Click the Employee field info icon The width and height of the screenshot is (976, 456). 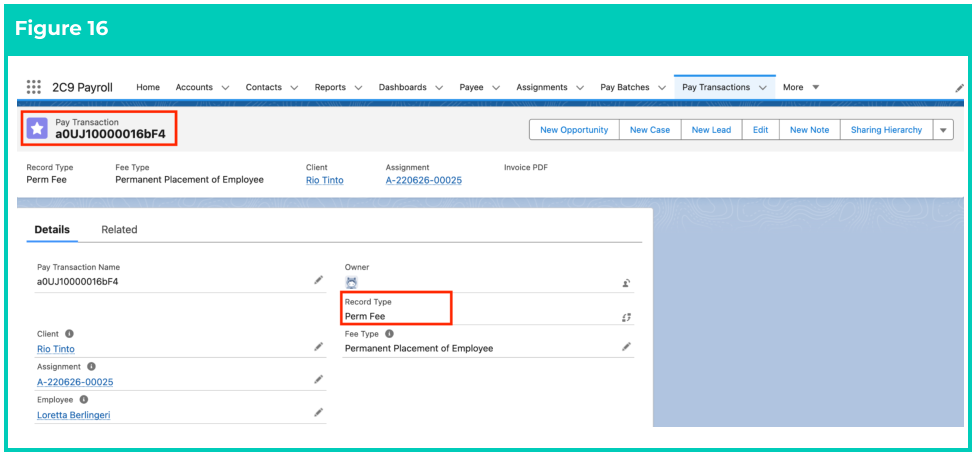point(83,399)
